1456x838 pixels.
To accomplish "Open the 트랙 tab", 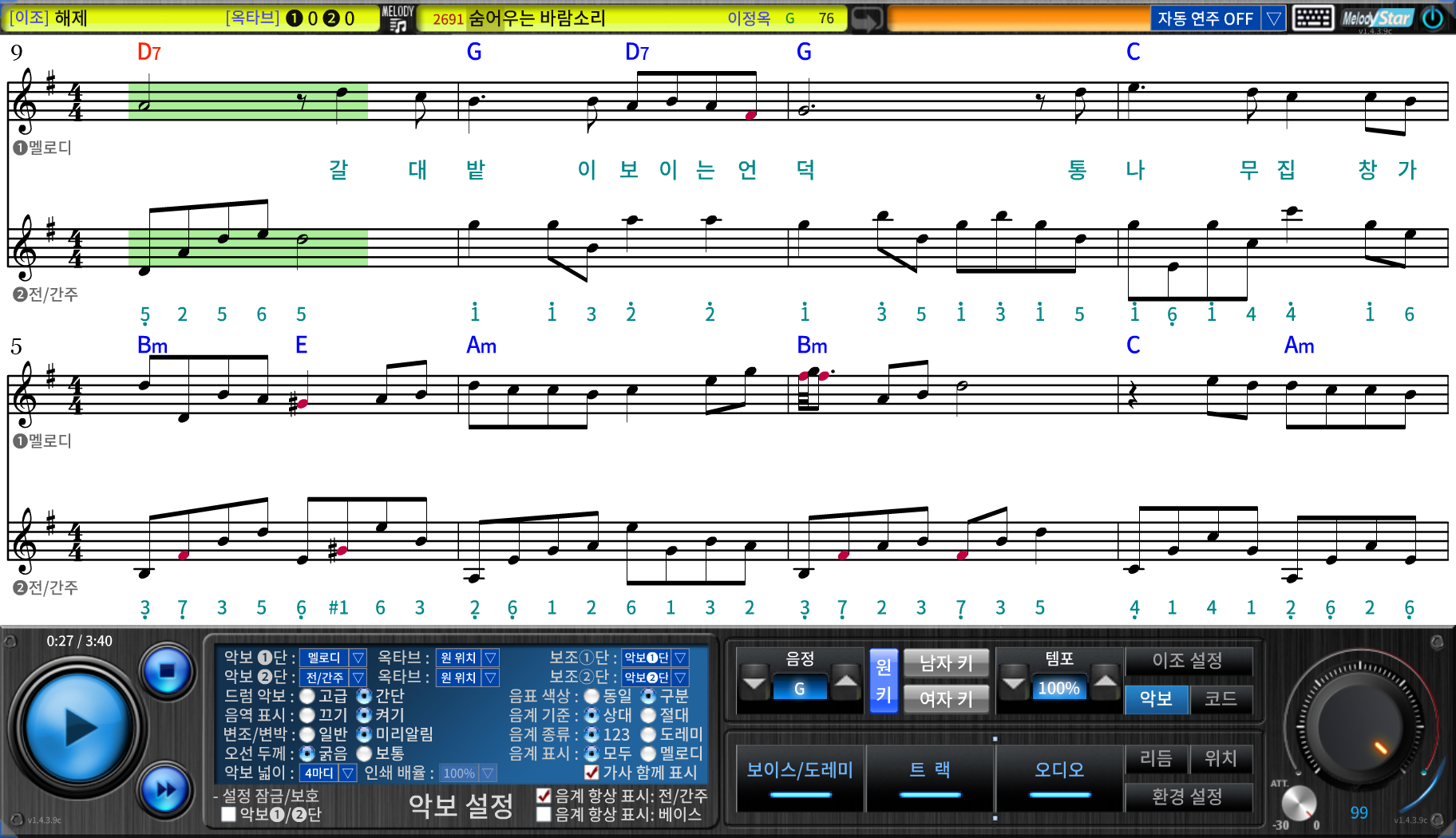I will coord(930,777).
